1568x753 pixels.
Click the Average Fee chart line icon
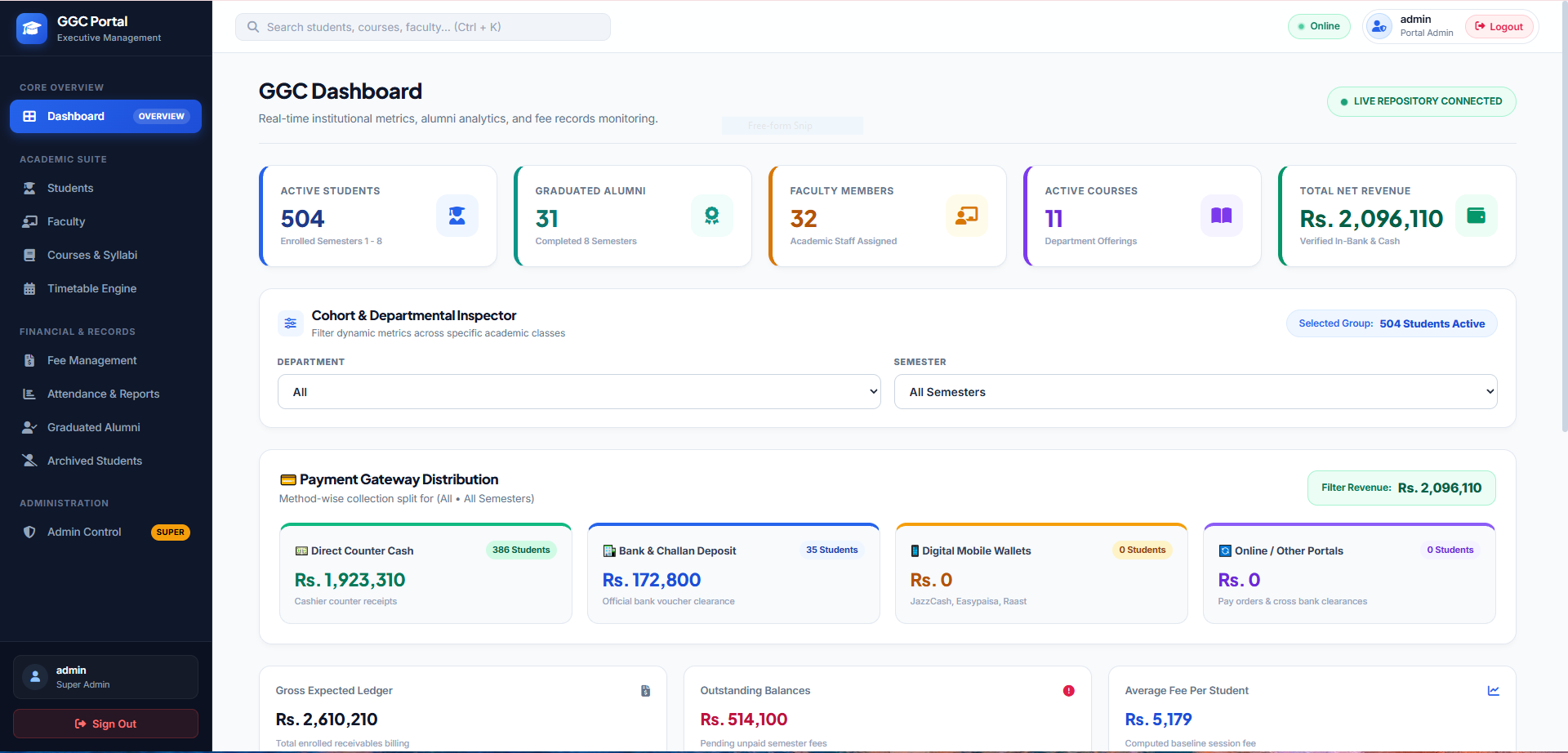(1494, 691)
